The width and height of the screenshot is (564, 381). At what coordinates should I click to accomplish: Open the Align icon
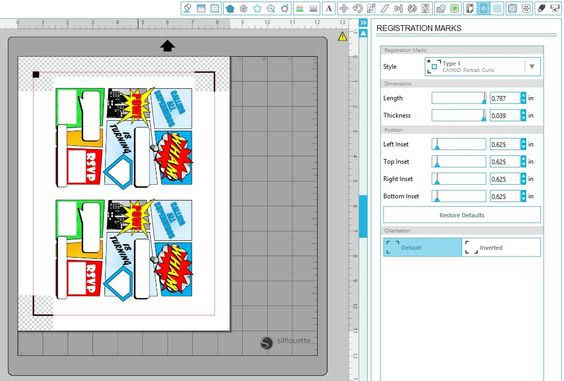click(398, 8)
